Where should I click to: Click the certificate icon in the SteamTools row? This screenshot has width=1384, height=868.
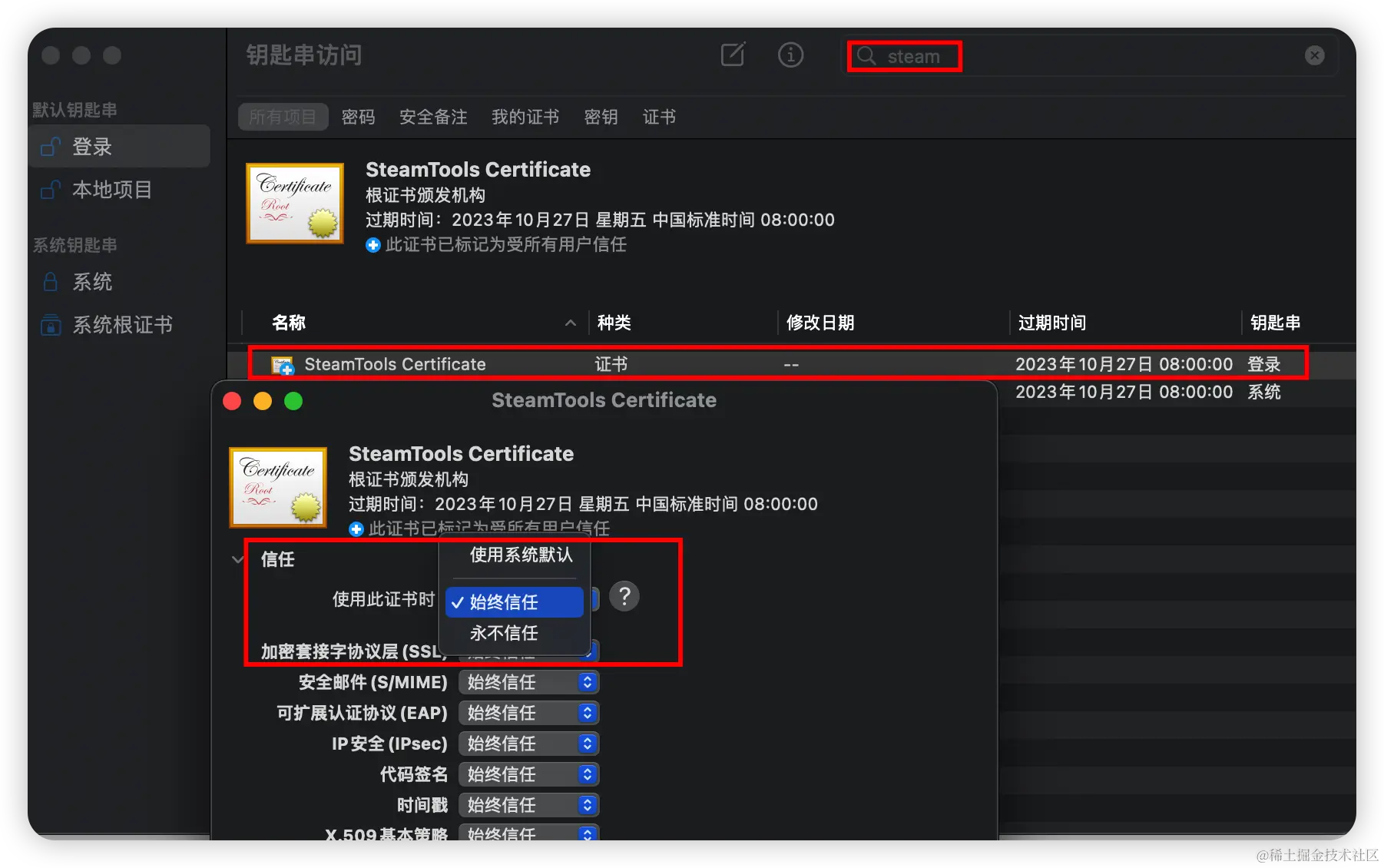[x=283, y=365]
